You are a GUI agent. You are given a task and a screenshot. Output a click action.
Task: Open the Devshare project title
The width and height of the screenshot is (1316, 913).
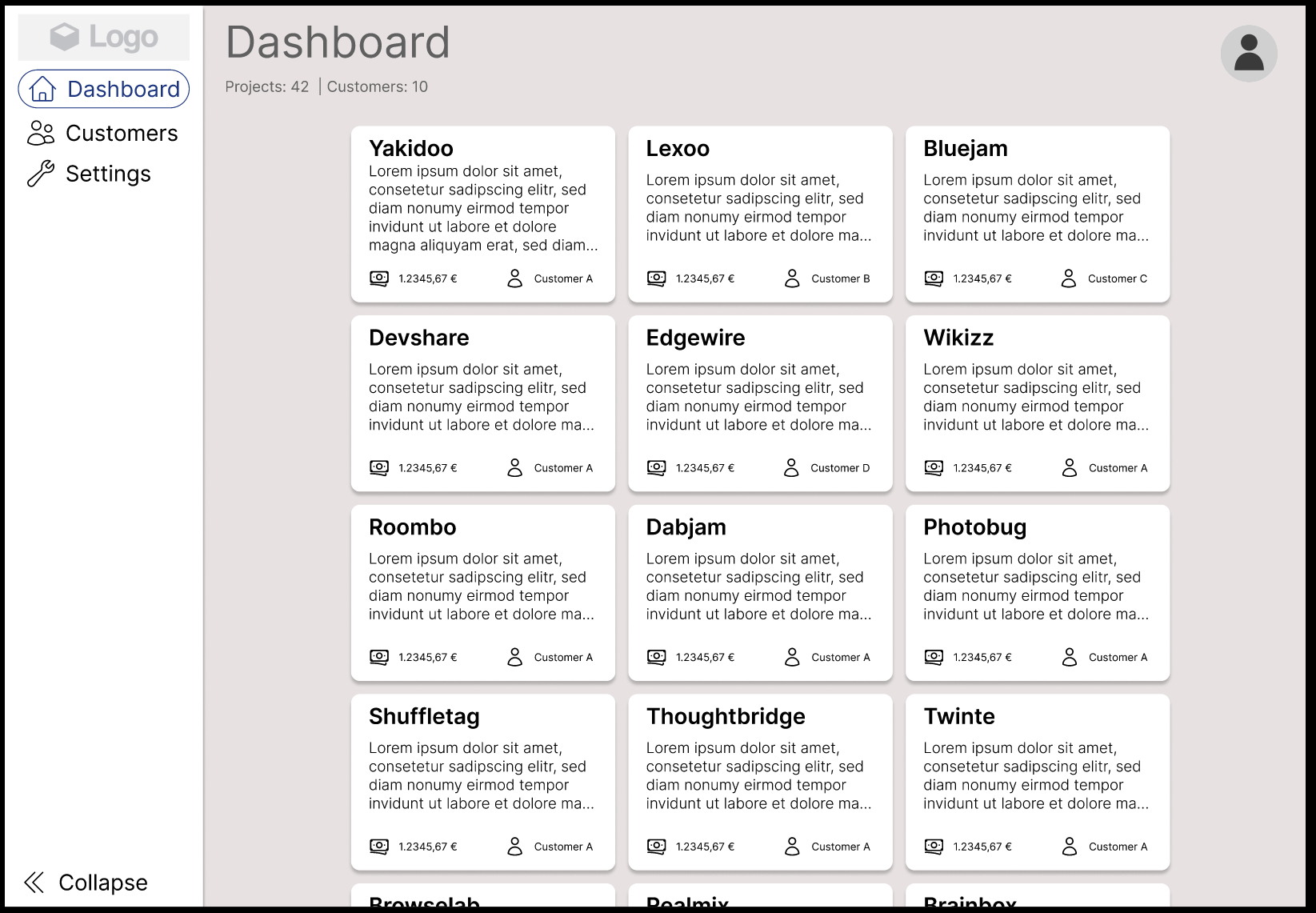(x=419, y=338)
